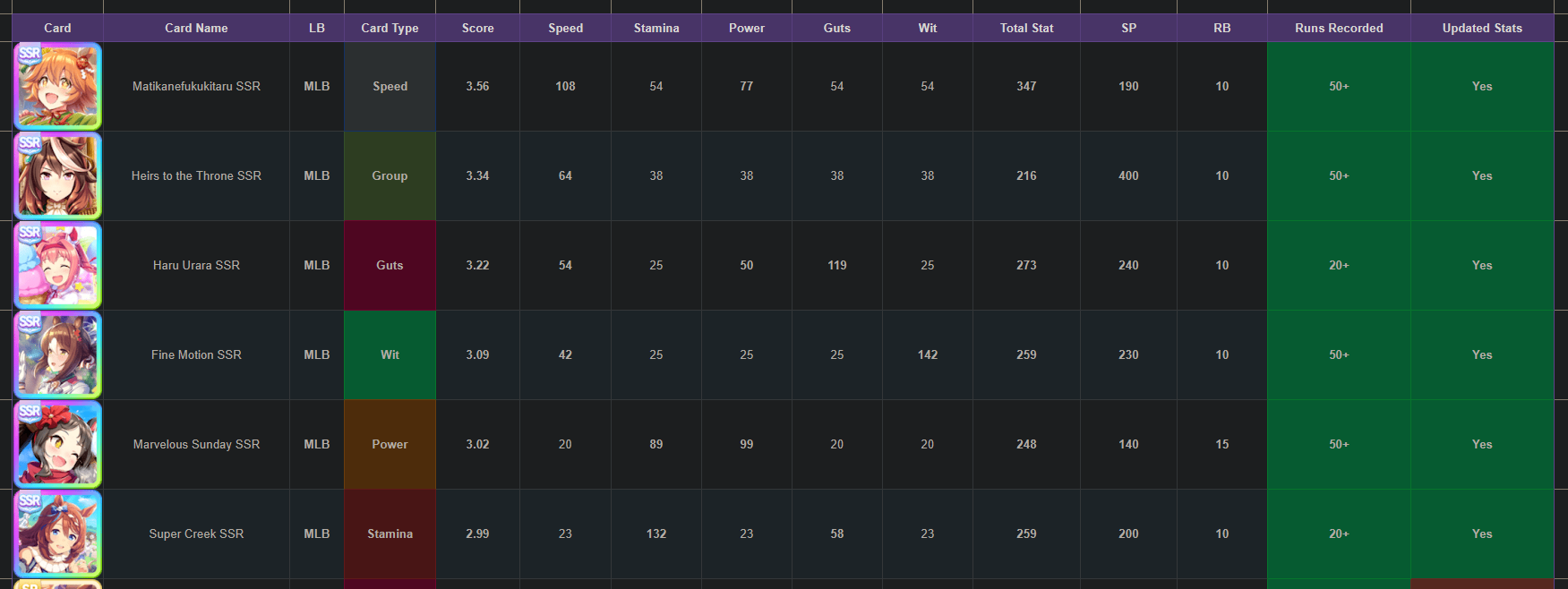Select the Total Stat column header
The width and height of the screenshot is (1568, 589).
(1026, 28)
